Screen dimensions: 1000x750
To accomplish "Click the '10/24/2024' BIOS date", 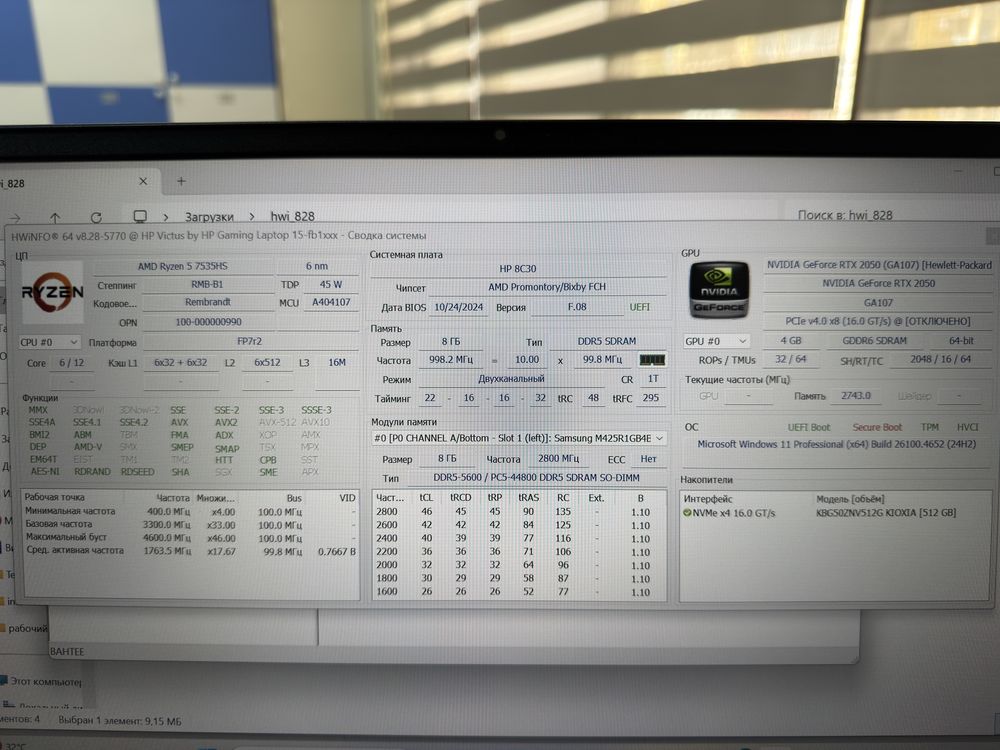I will (x=459, y=307).
